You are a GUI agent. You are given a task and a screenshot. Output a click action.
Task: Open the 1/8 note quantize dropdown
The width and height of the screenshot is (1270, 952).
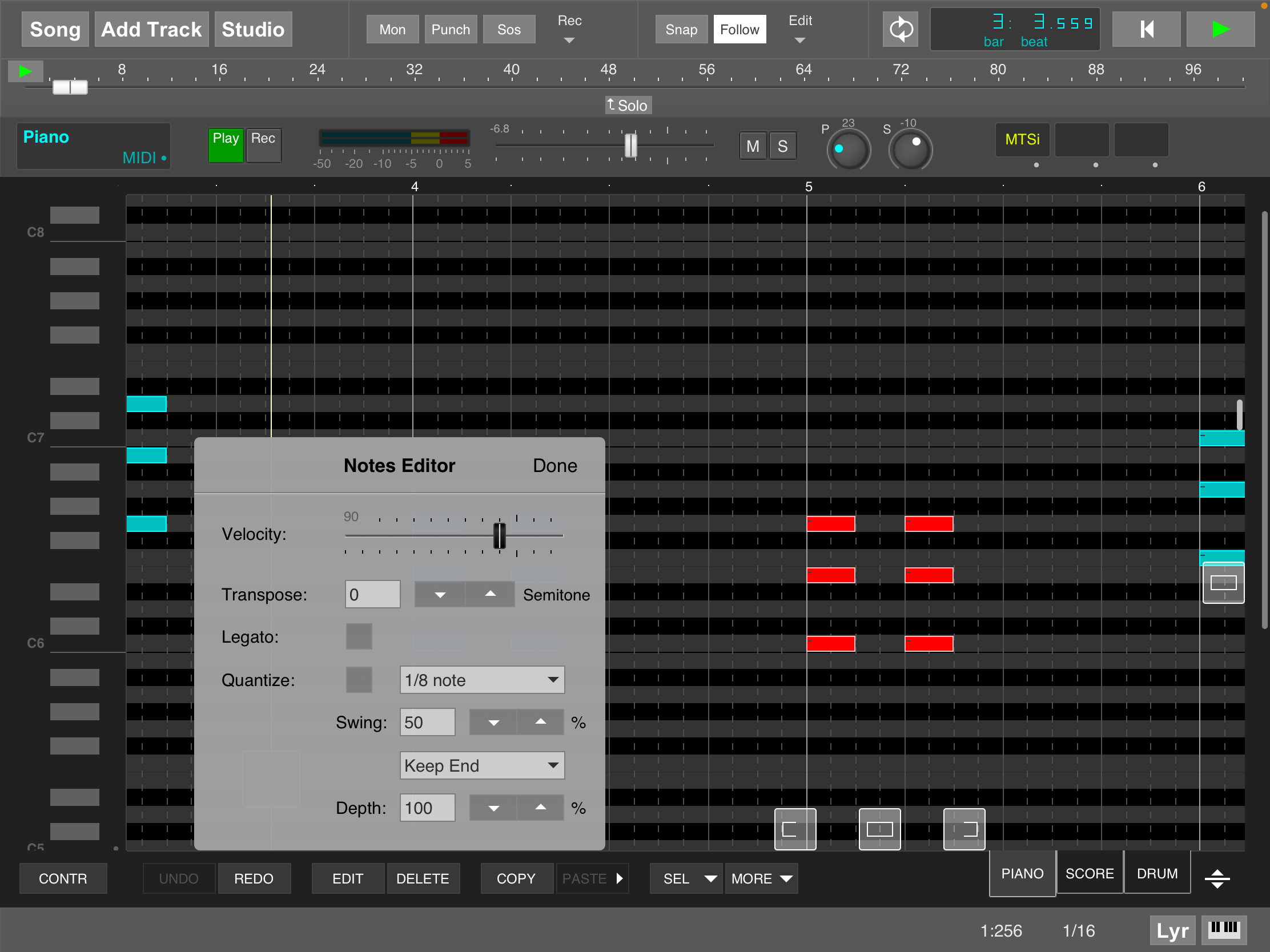click(x=483, y=679)
